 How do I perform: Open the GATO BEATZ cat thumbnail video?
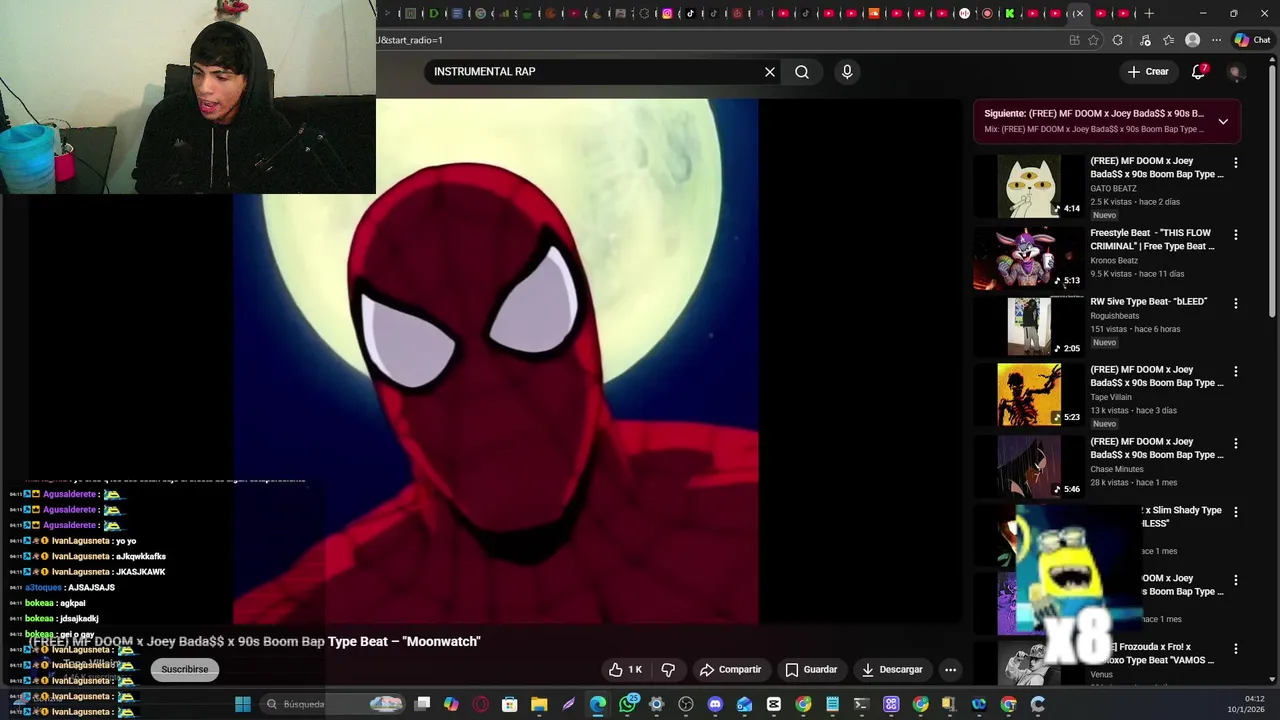coord(1029,187)
